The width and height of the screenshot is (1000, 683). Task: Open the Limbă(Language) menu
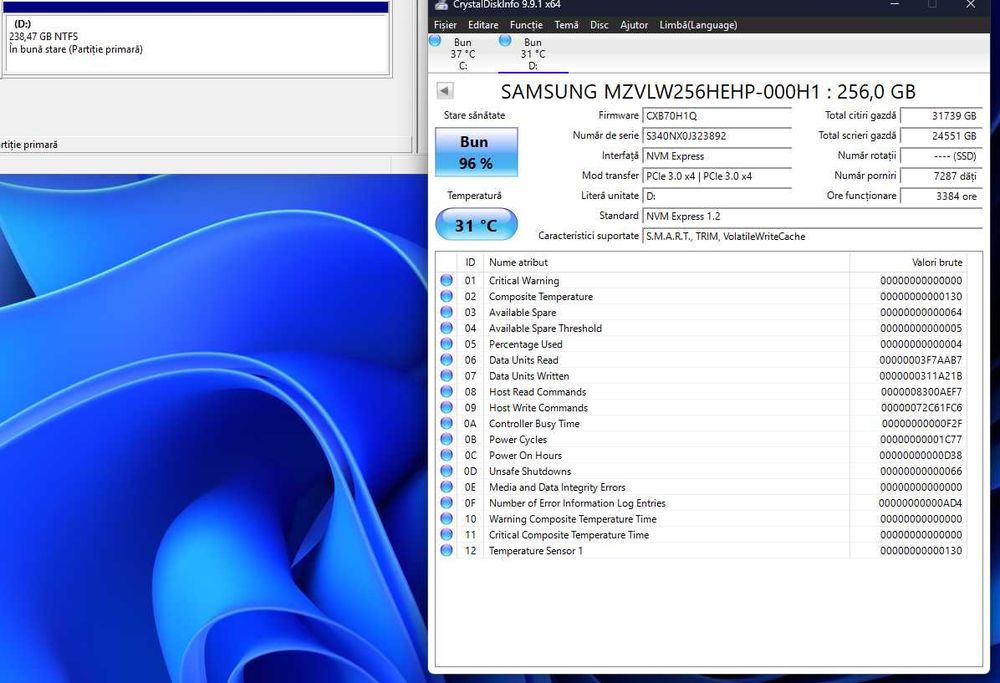(698, 25)
